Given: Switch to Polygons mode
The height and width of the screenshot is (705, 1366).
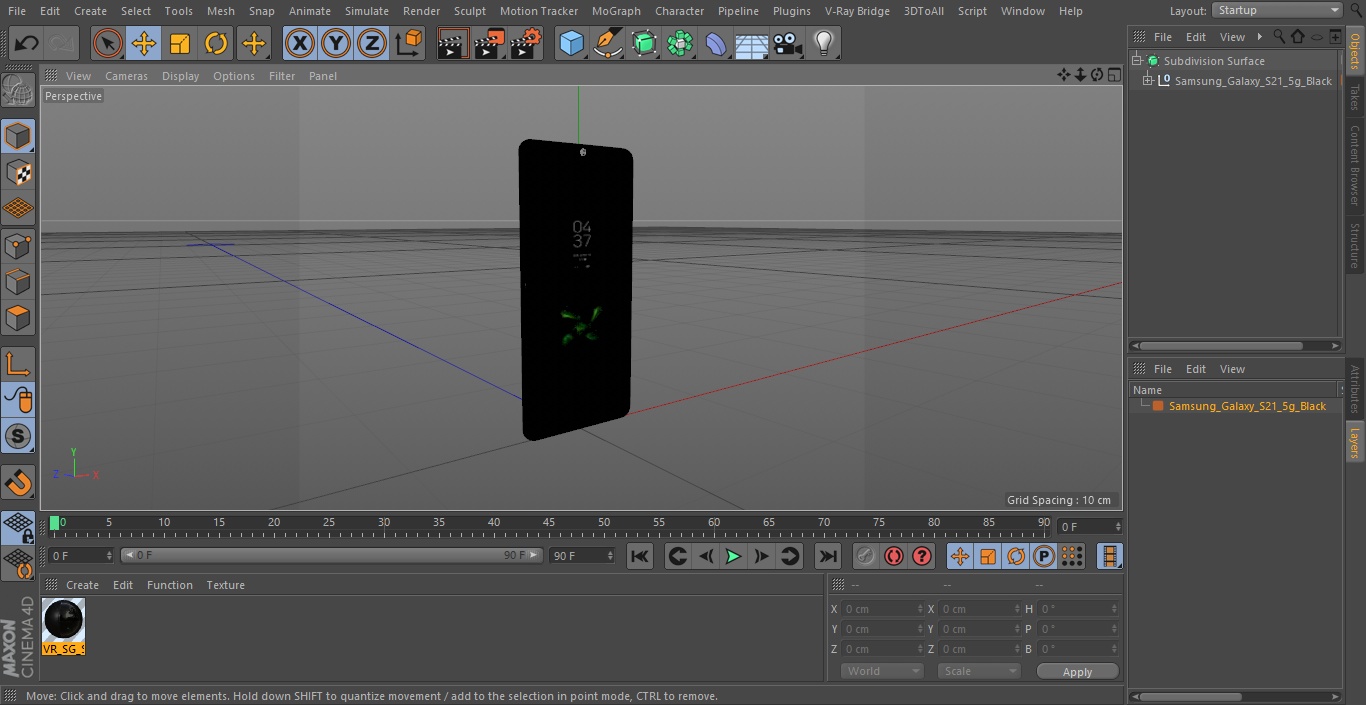Looking at the screenshot, I should 18,318.
